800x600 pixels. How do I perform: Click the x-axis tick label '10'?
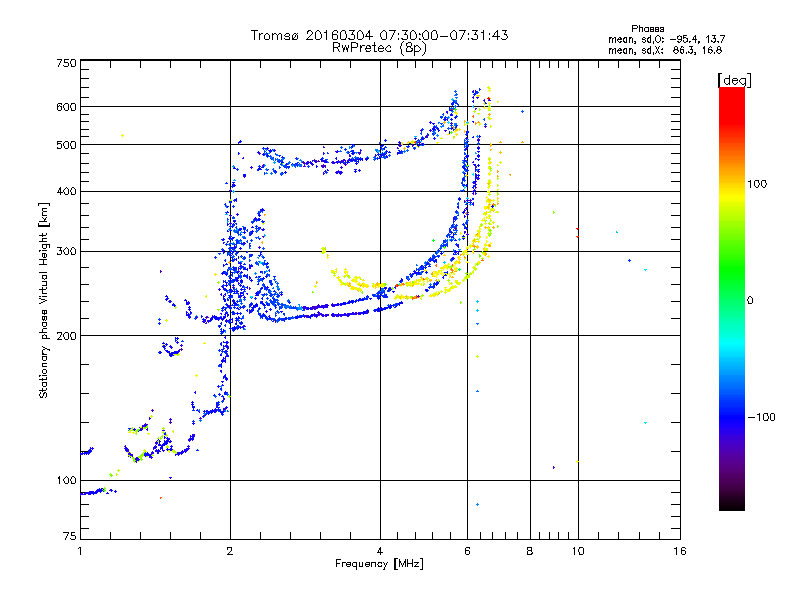pos(578,551)
